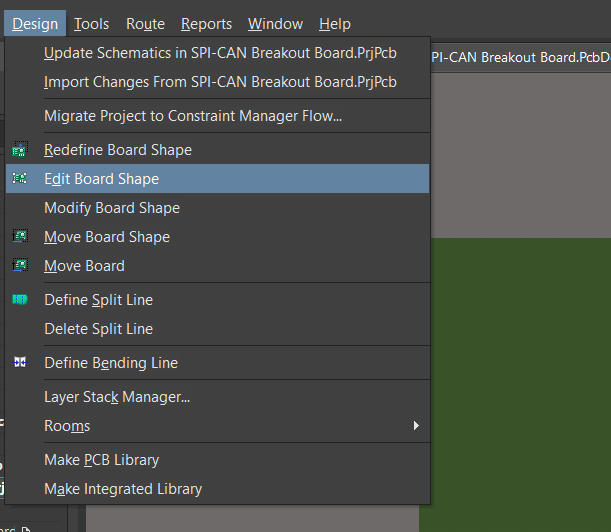The width and height of the screenshot is (611, 532).
Task: Select Move Board entry
Action: pyautogui.click(x=218, y=265)
